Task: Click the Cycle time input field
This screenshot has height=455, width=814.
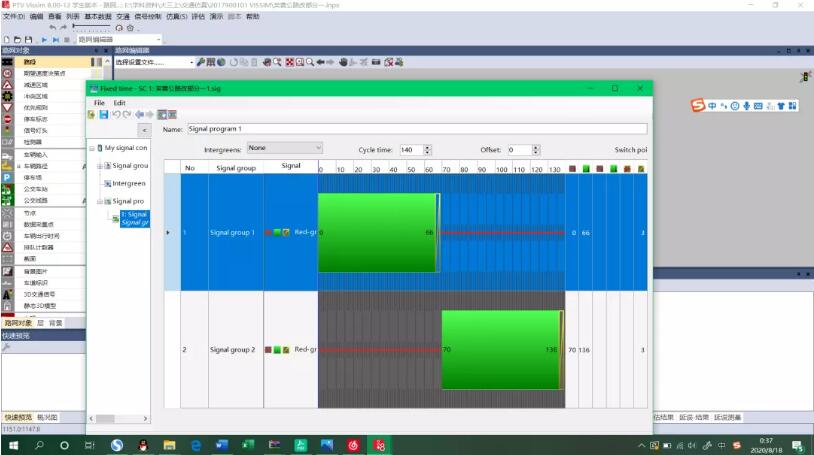Action: tap(411, 150)
